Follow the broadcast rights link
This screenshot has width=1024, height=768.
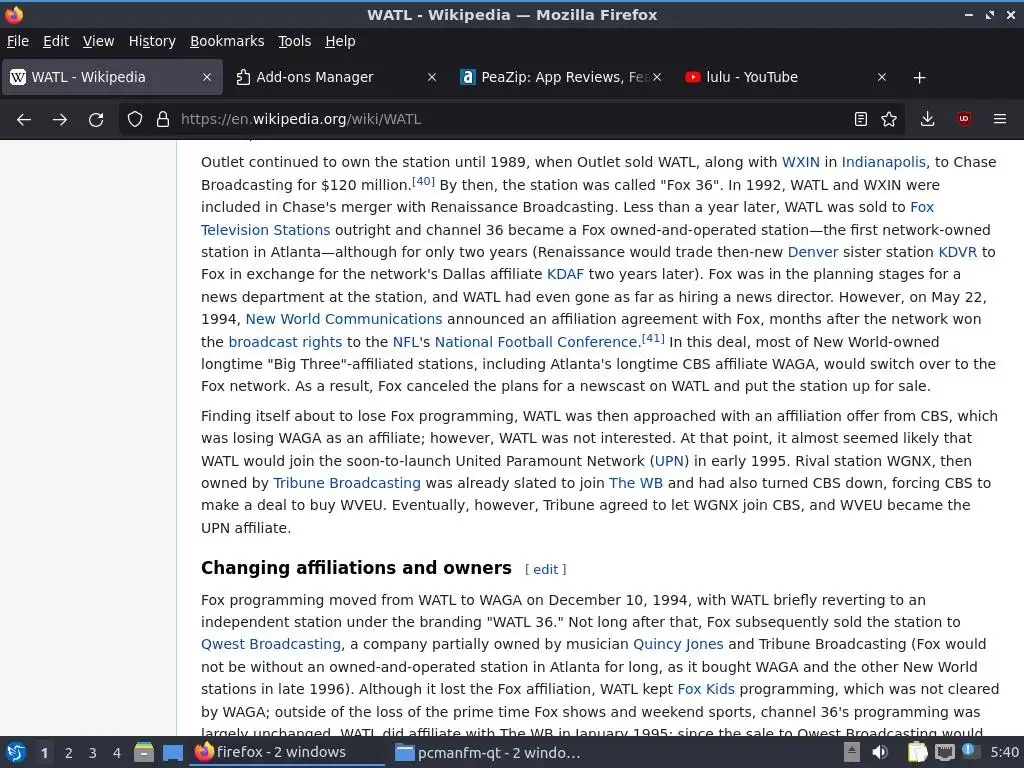(x=285, y=342)
